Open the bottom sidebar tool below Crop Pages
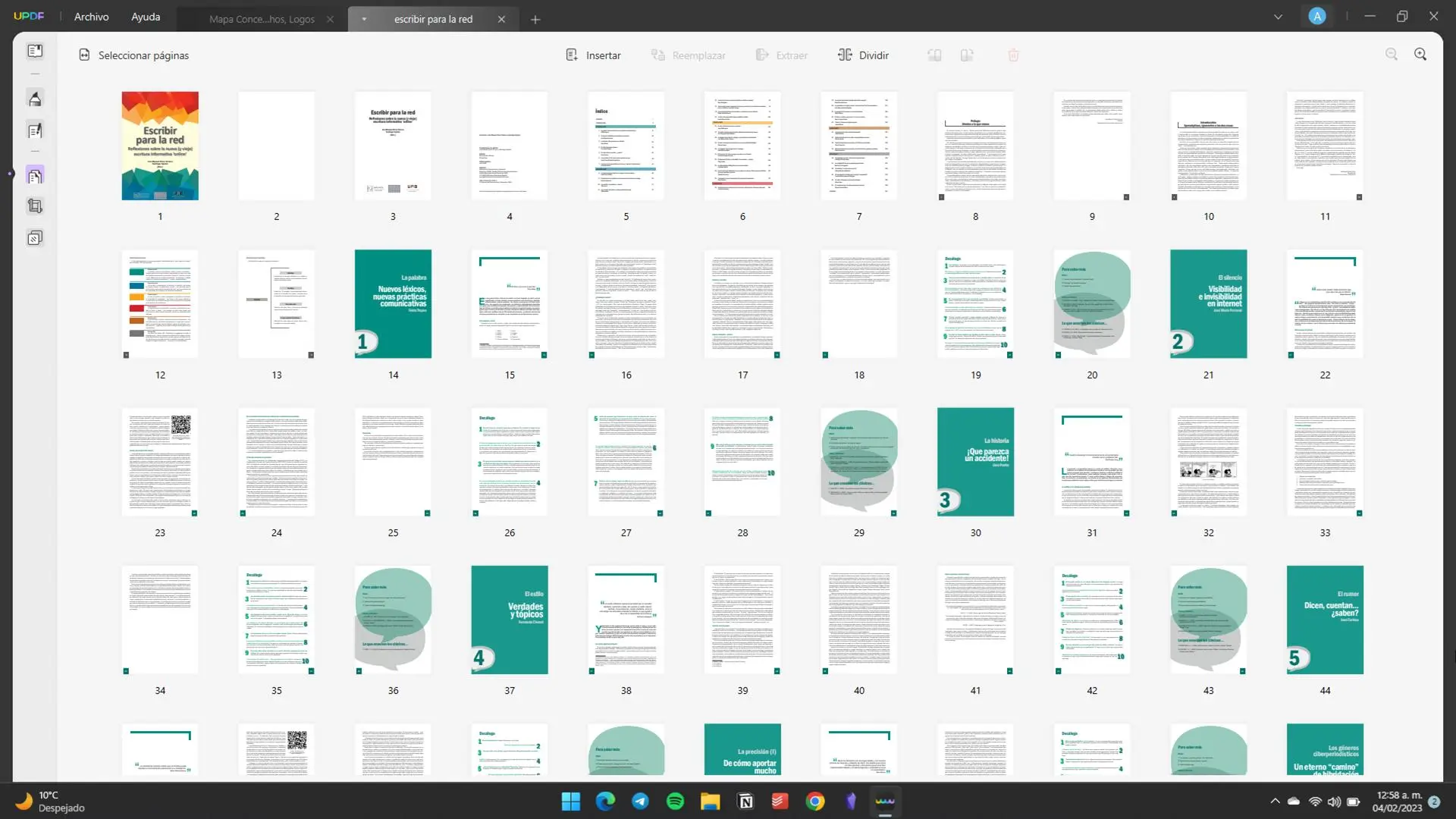 pos(35,239)
